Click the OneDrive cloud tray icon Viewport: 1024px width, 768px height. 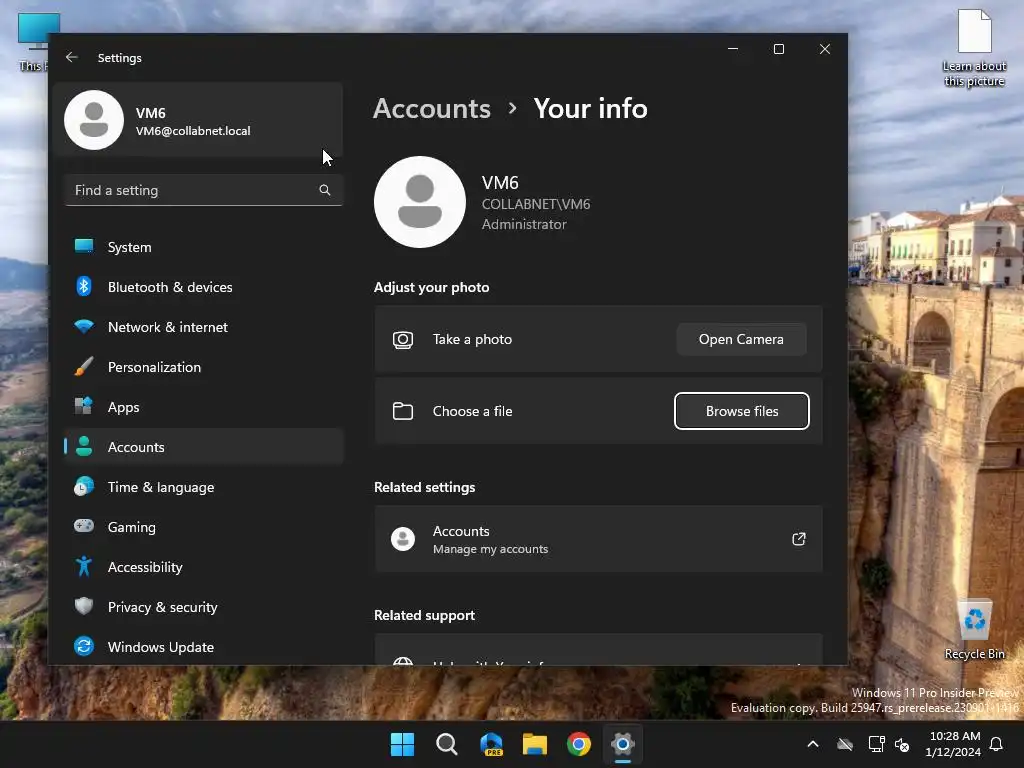[x=845, y=744]
